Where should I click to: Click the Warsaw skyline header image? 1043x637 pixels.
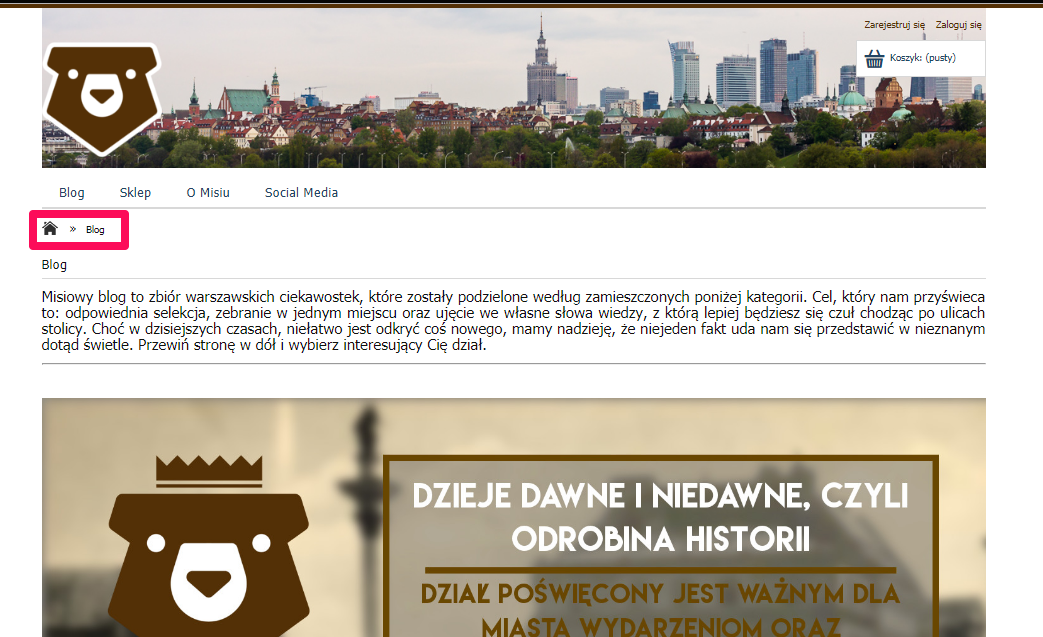click(514, 88)
